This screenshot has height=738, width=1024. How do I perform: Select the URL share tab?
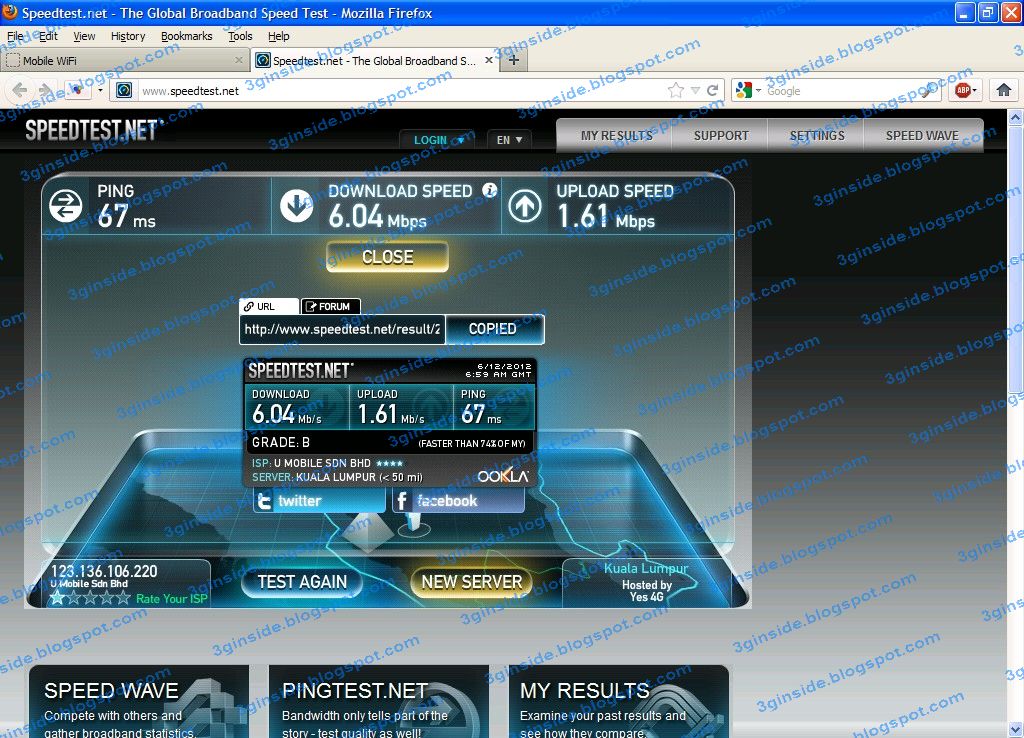269,306
